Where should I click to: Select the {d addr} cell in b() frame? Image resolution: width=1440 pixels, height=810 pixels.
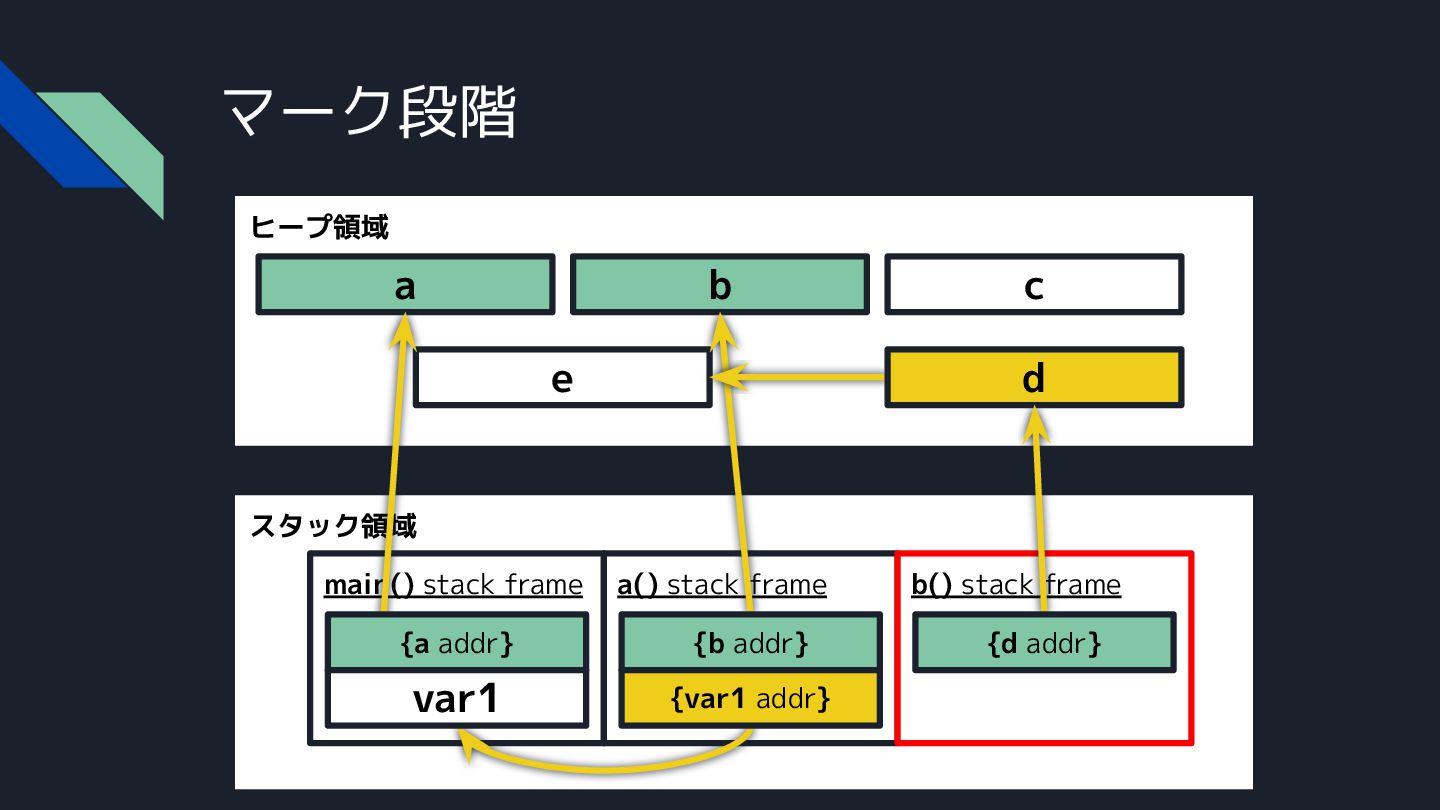(x=1044, y=642)
